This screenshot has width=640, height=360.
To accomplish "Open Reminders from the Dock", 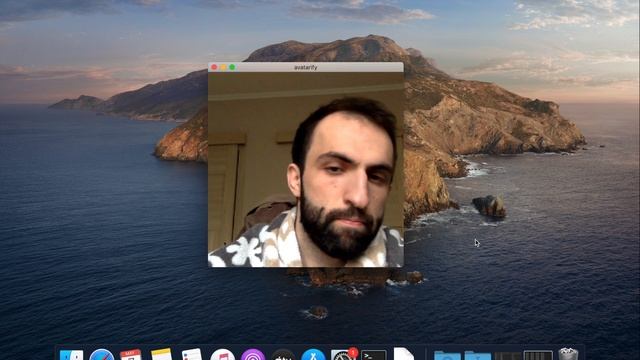I will 192,354.
